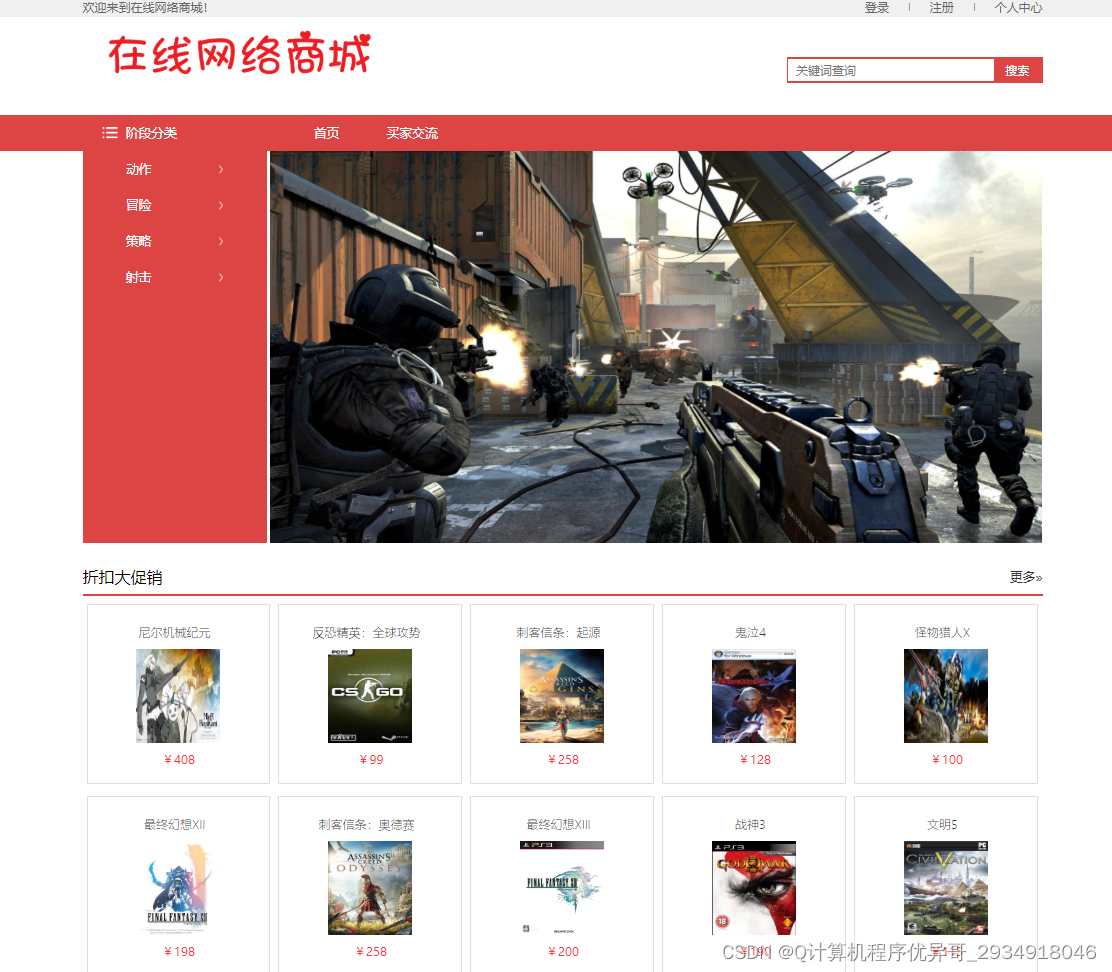
Task: Click the 战神3 product title
Action: click(750, 825)
